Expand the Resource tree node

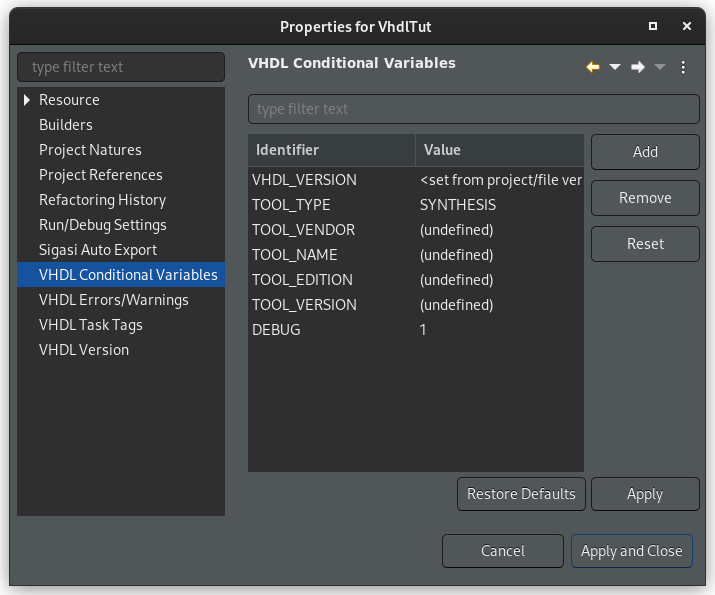click(x=27, y=100)
